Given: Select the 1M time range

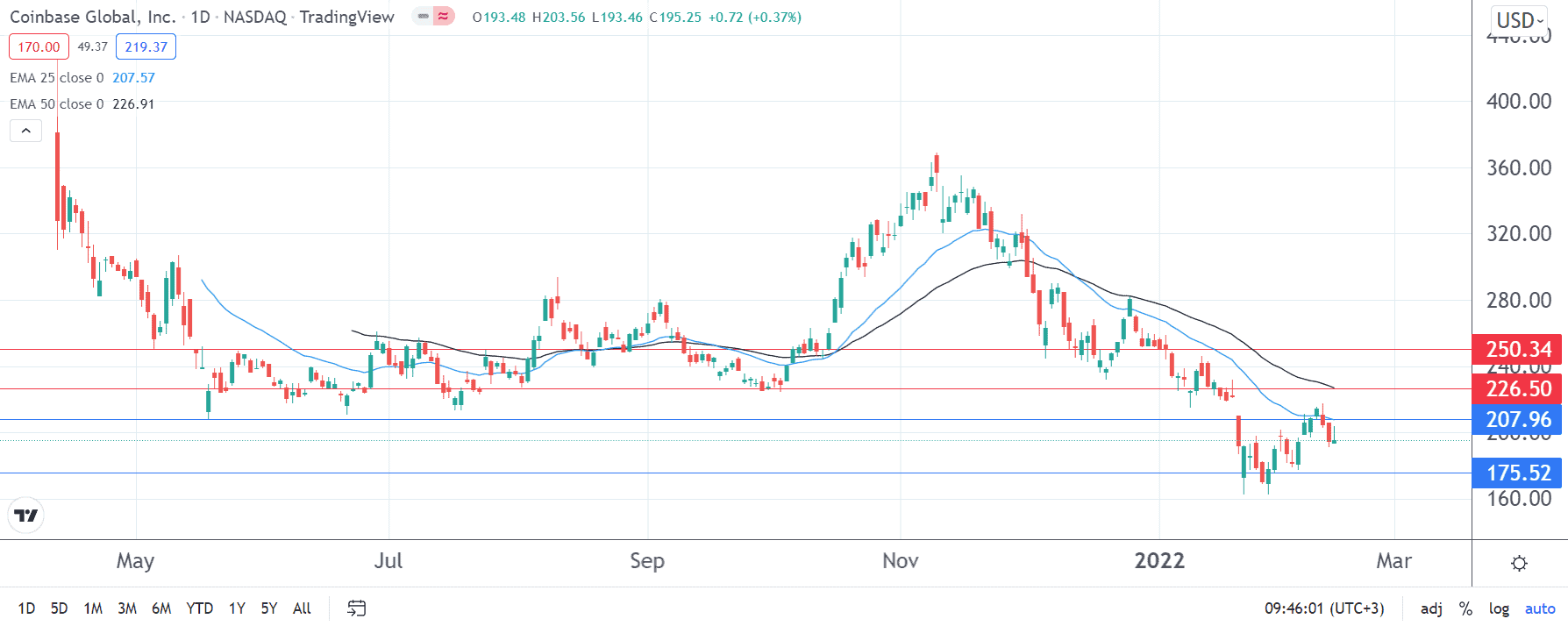Looking at the screenshot, I should click(x=93, y=608).
